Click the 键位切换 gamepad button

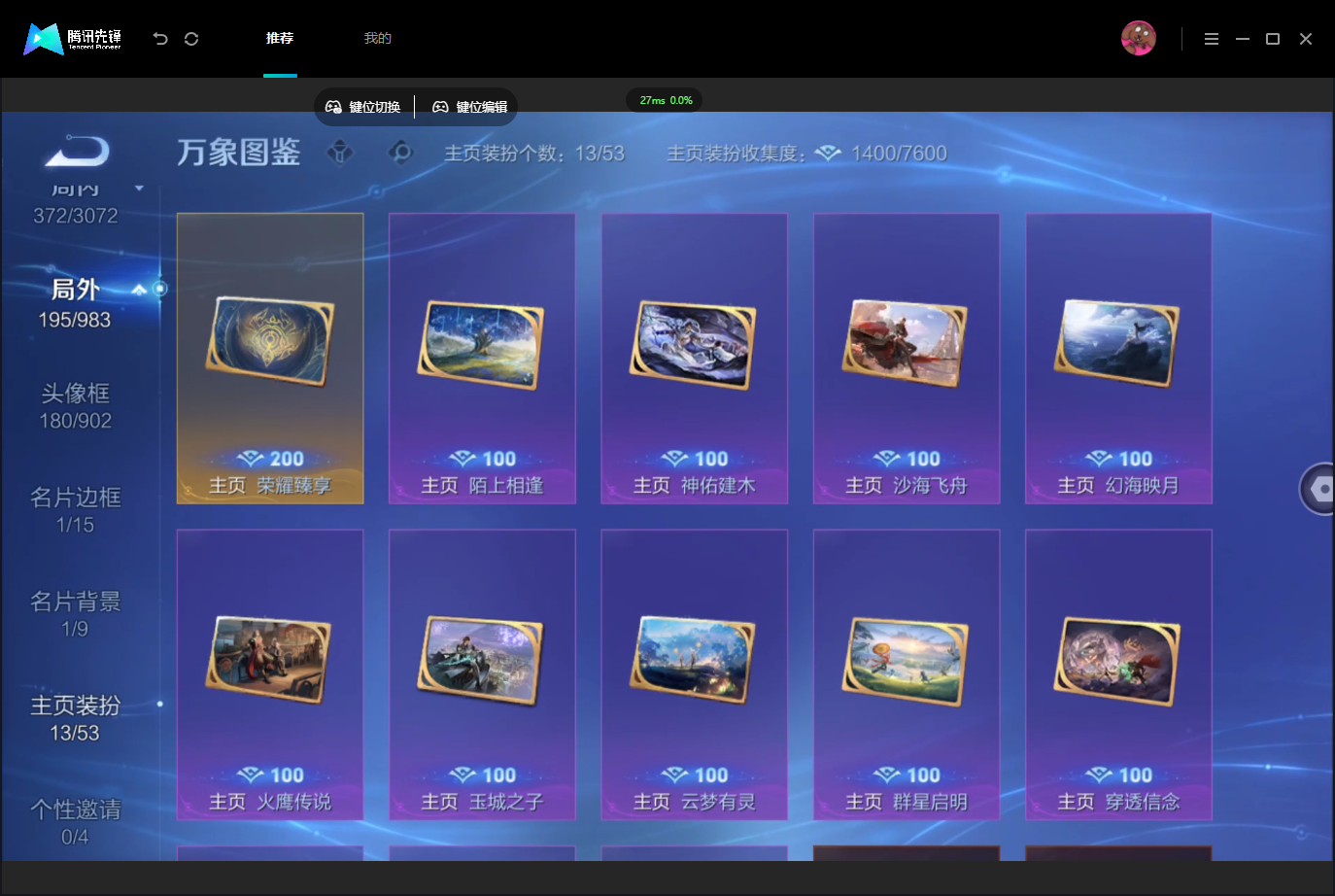(363, 107)
